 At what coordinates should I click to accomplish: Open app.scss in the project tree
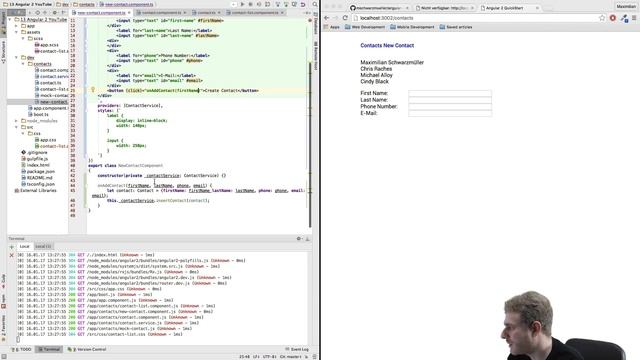(47, 45)
